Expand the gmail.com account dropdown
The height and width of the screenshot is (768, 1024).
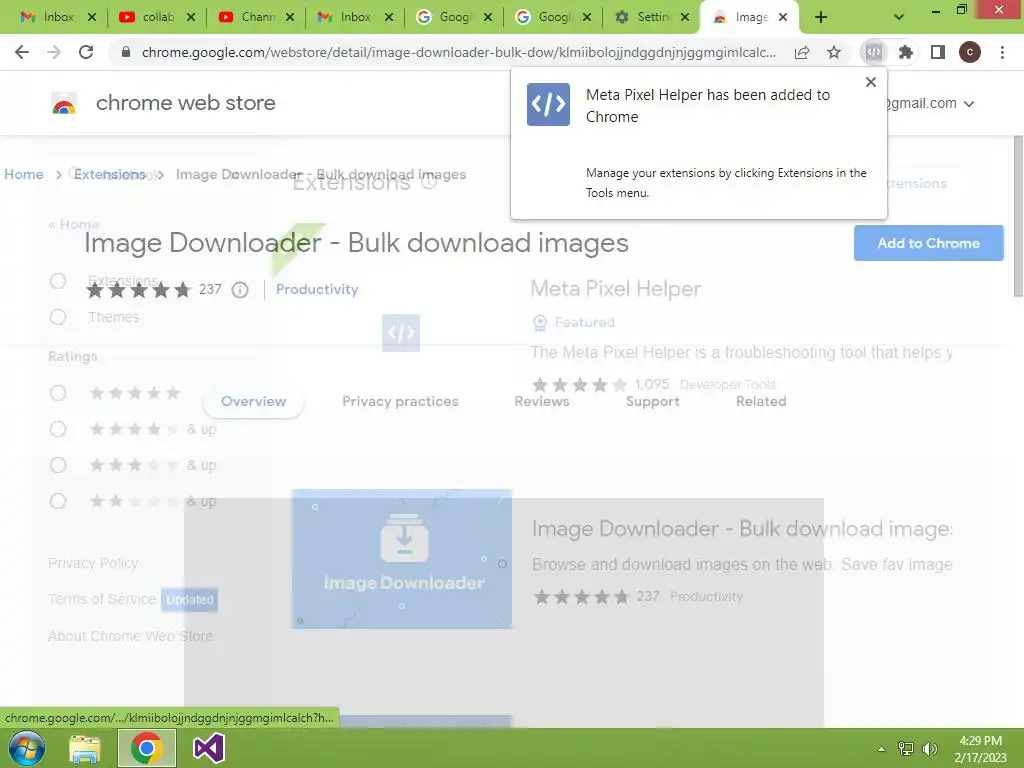pyautogui.click(x=968, y=104)
